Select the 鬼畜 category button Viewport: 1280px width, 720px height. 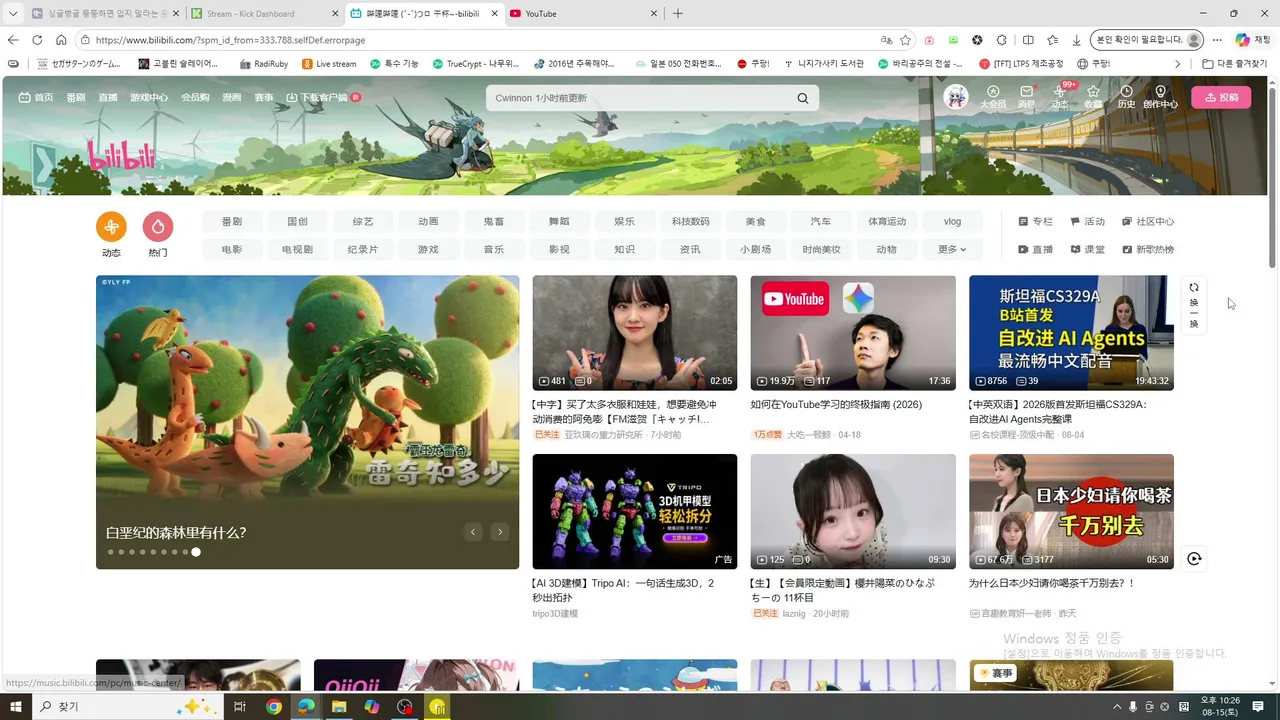pos(494,222)
